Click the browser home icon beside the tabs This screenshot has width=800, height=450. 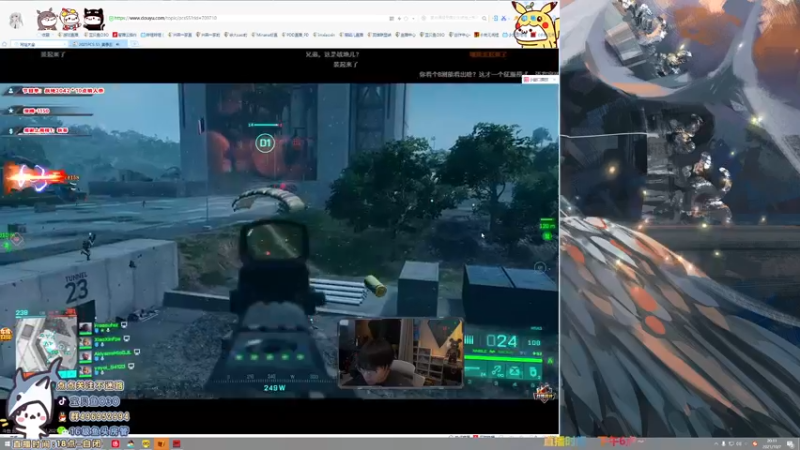[5, 44]
